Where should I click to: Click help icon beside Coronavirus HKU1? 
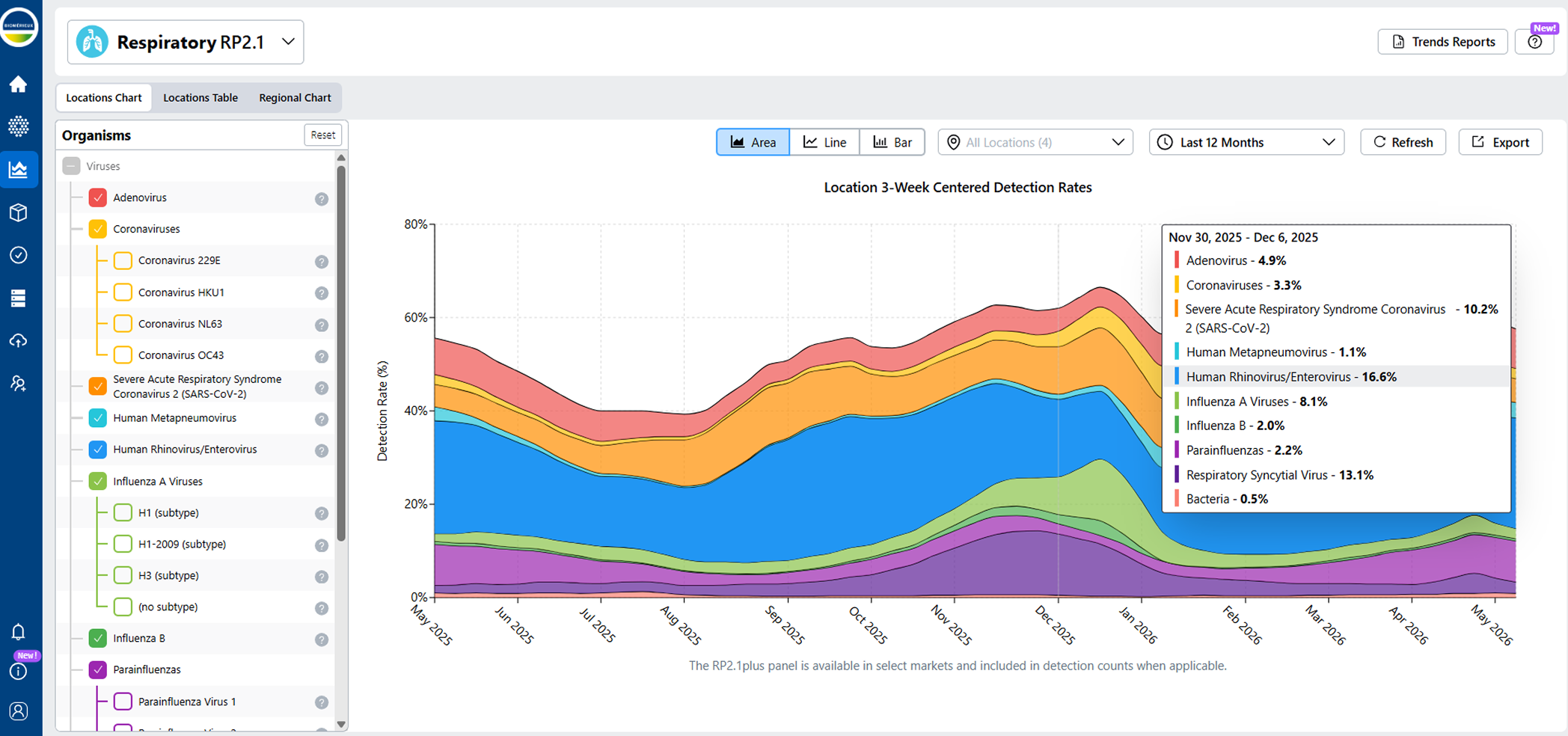tap(322, 293)
